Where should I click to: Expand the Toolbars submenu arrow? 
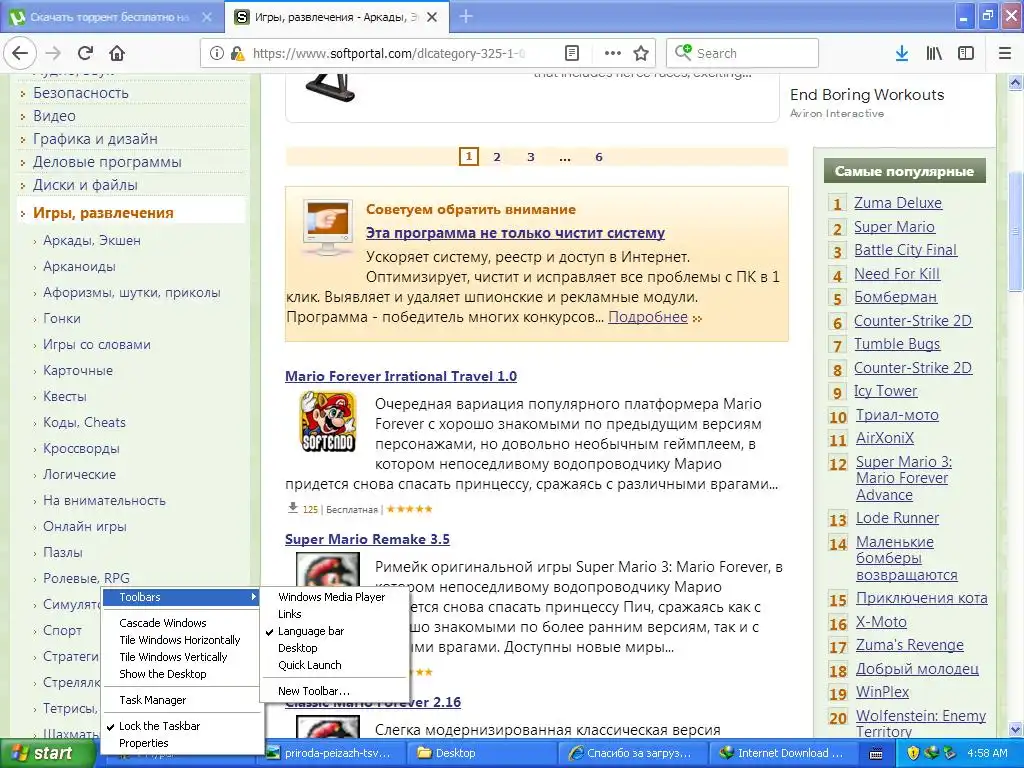coord(253,597)
